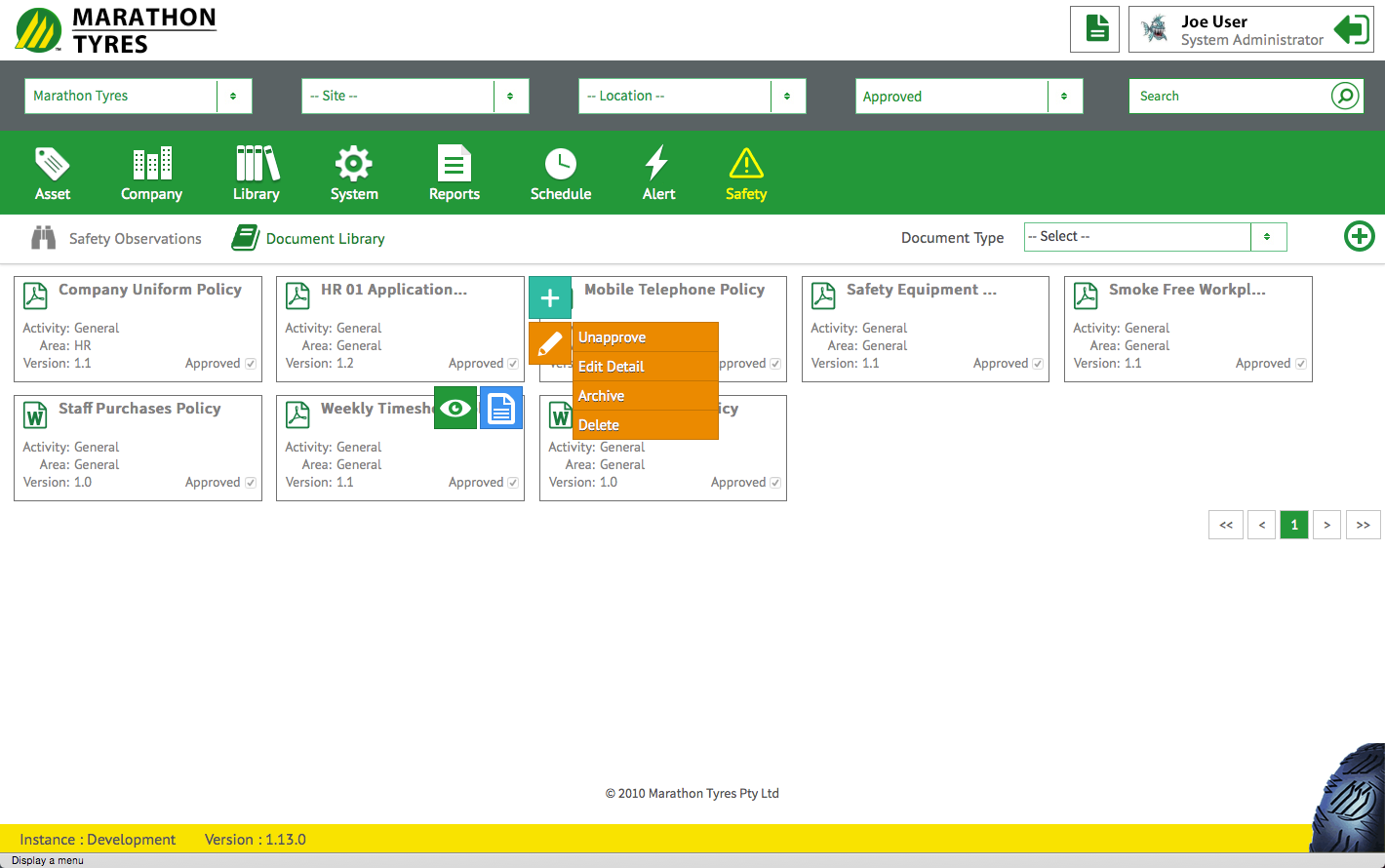This screenshot has width=1385, height=868.
Task: Open the Schedule clock icon
Action: (560, 164)
